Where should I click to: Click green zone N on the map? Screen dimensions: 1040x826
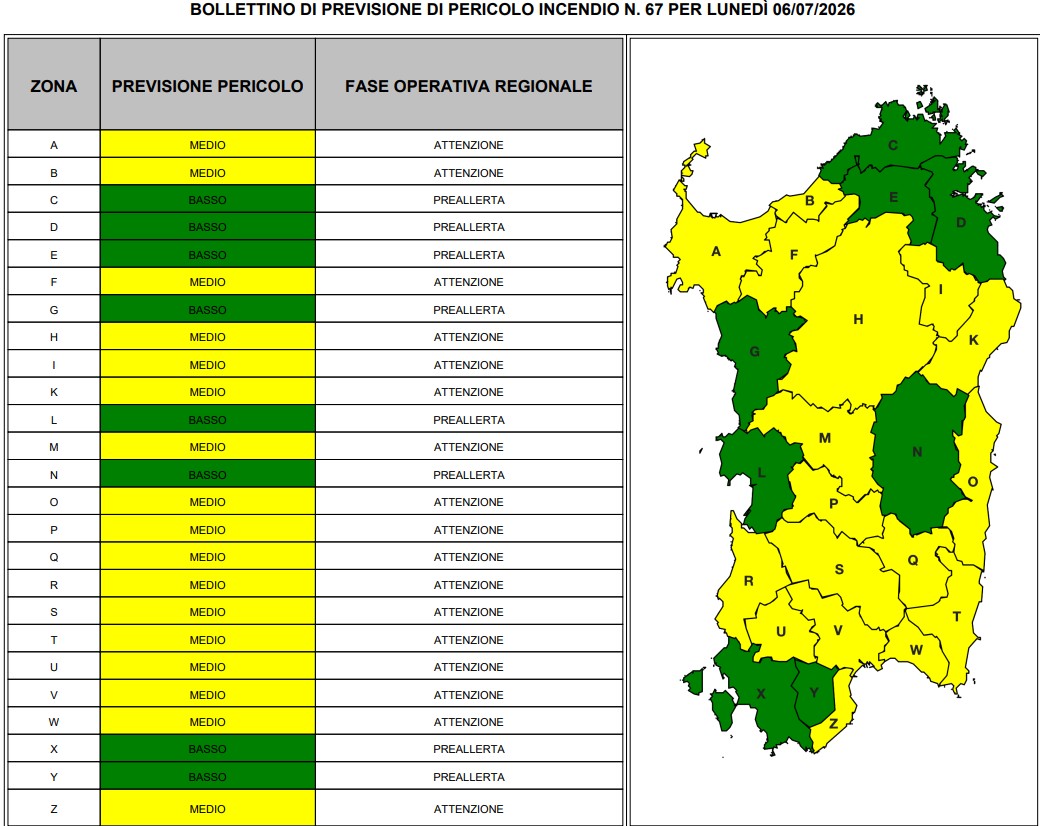tap(917, 452)
